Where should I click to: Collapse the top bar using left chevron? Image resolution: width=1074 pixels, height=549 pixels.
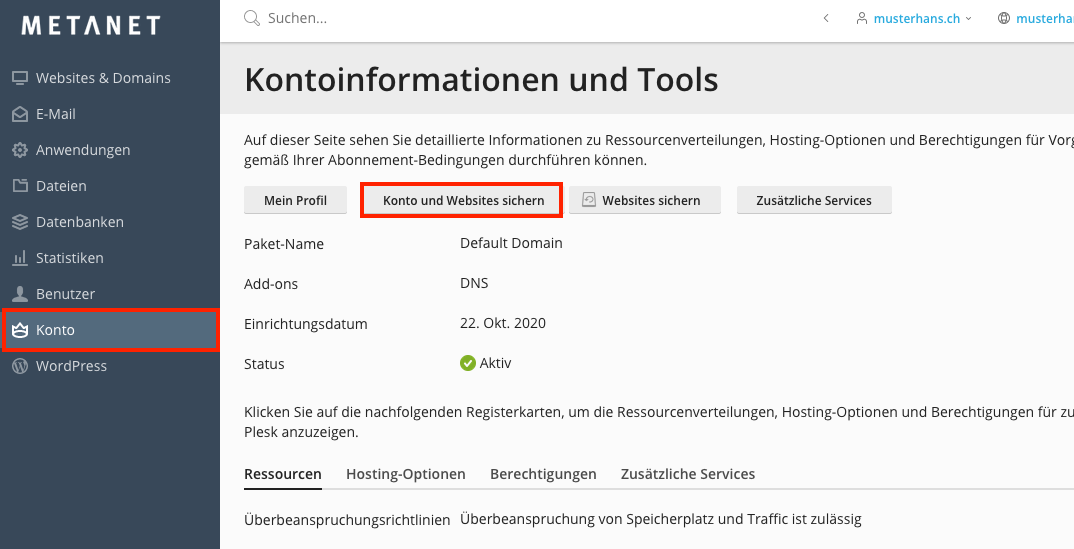(x=826, y=18)
